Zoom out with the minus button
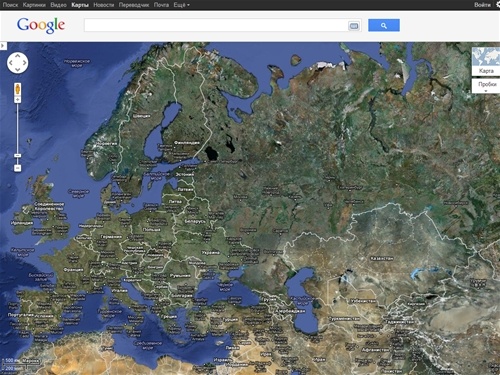The width and height of the screenshot is (500, 375). tap(17, 168)
